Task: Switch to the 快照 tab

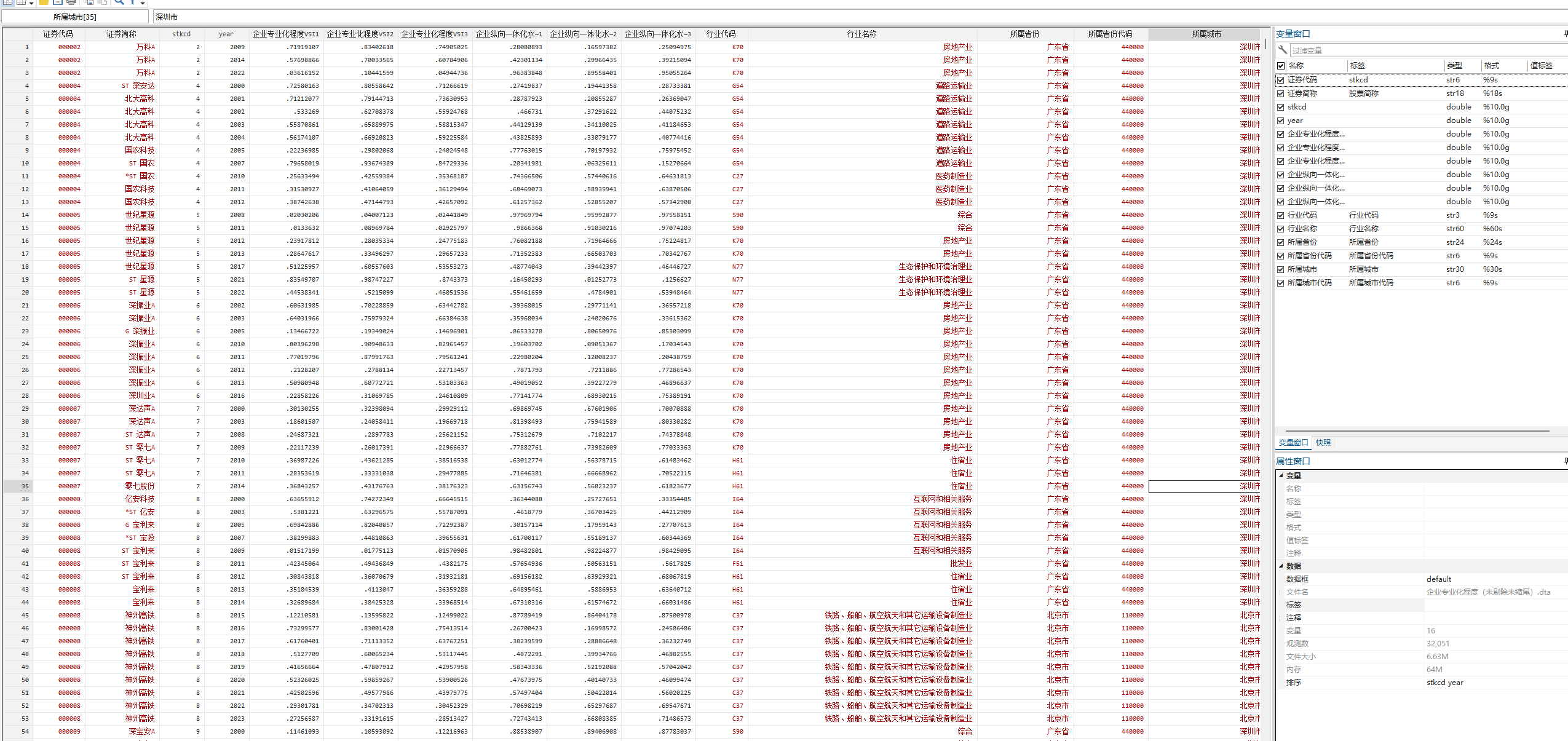Action: (x=1323, y=443)
